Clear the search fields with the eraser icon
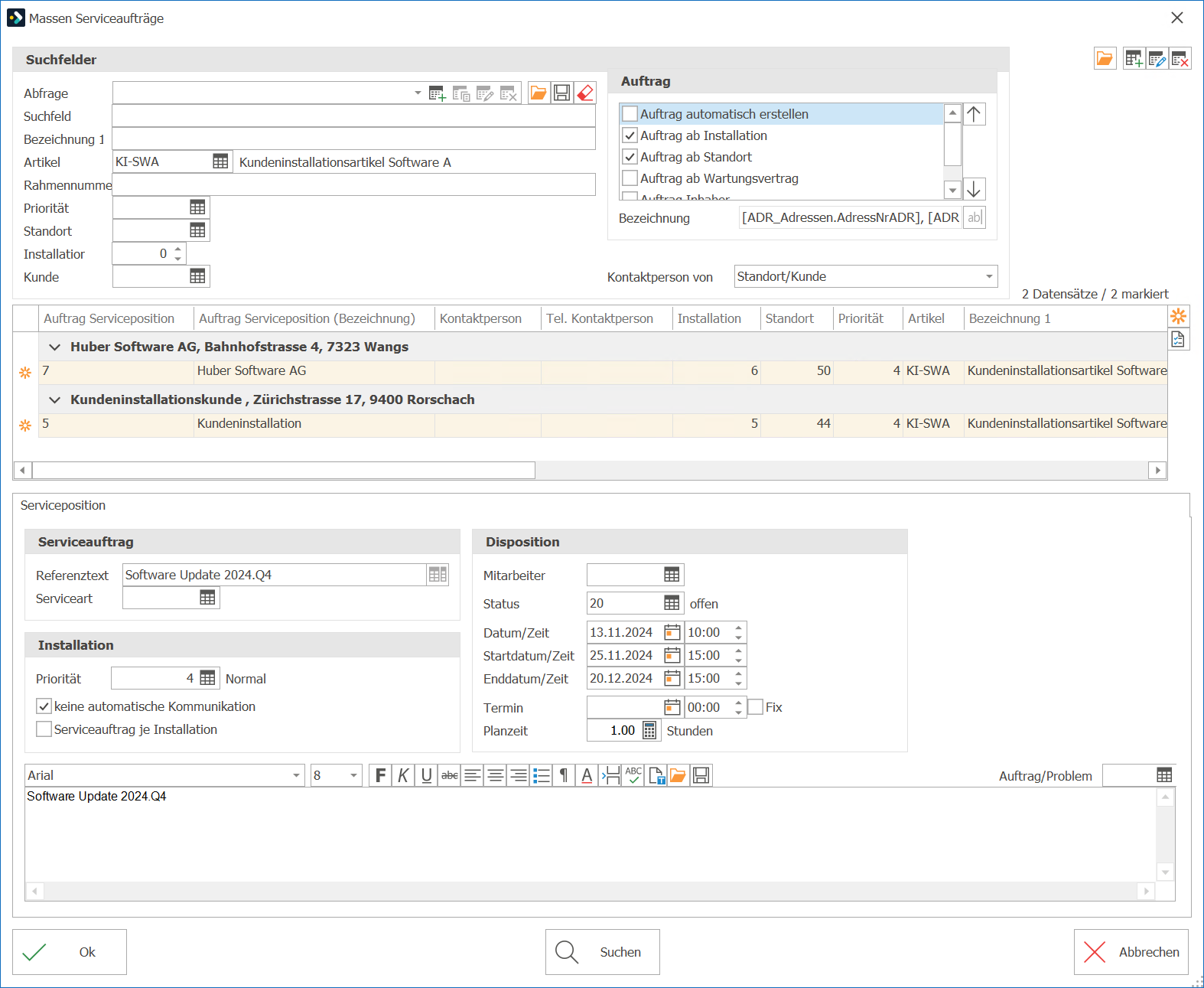The width and height of the screenshot is (1204, 988). [x=585, y=93]
